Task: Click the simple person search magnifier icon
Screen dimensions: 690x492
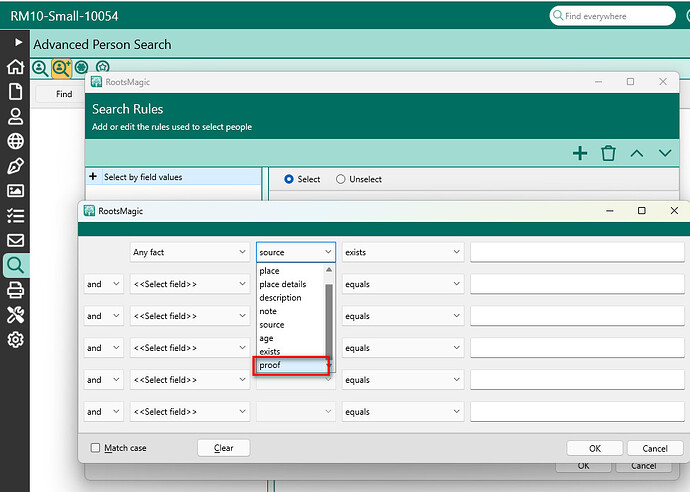Action: coord(40,68)
